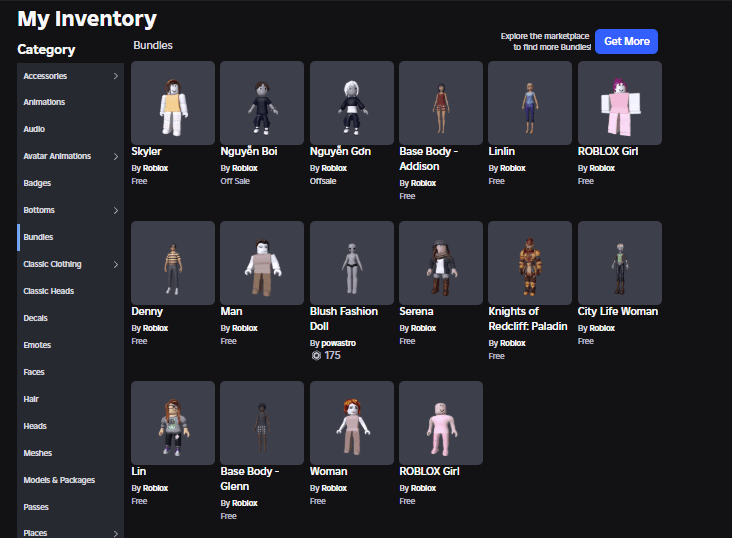Screen dimensions: 732x538
Task: Expand the Places category chevron
Action: tap(116, 533)
